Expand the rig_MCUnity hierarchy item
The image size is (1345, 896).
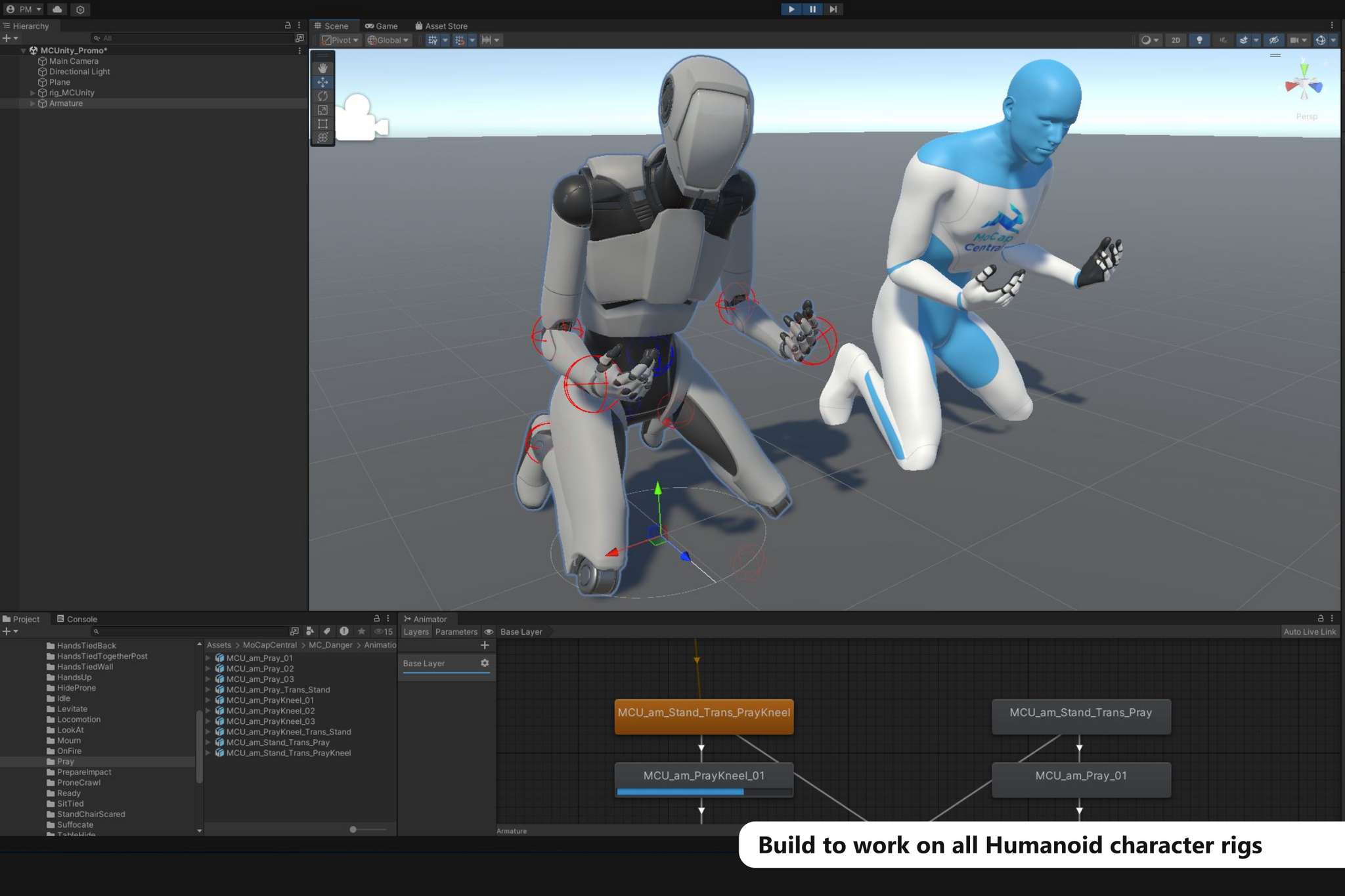[32, 93]
